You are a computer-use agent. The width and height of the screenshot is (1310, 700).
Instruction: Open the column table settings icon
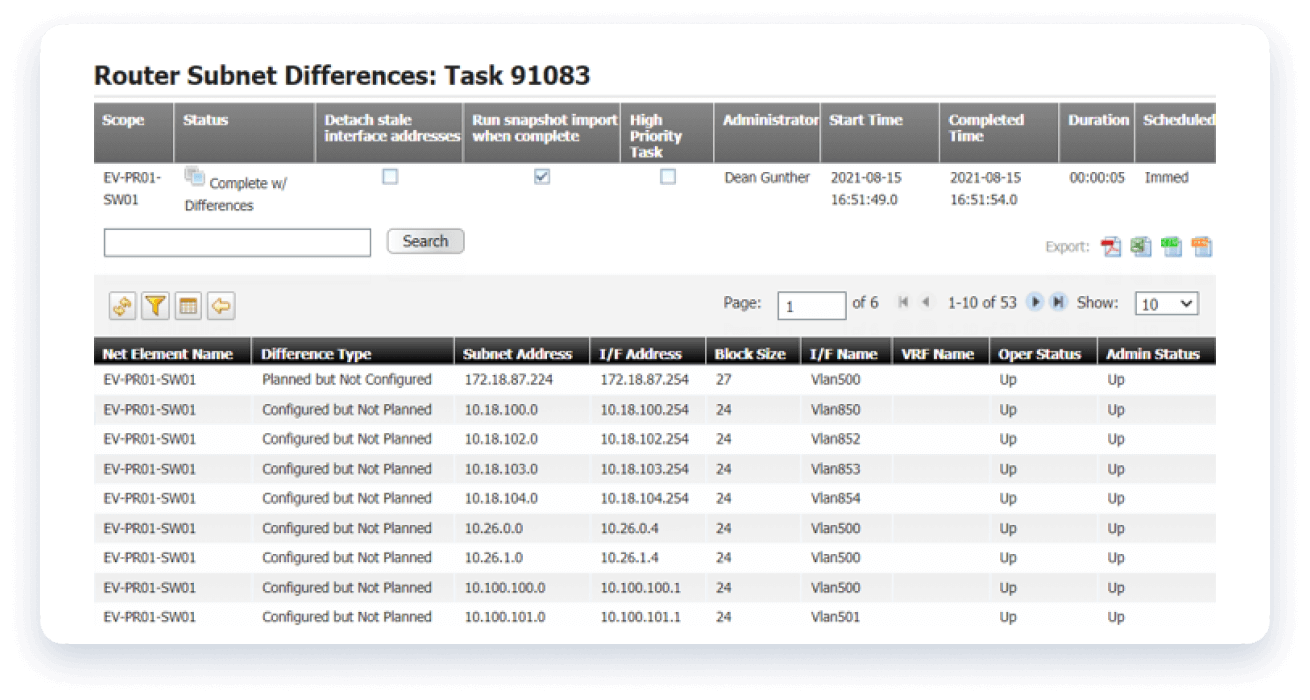coord(187,305)
